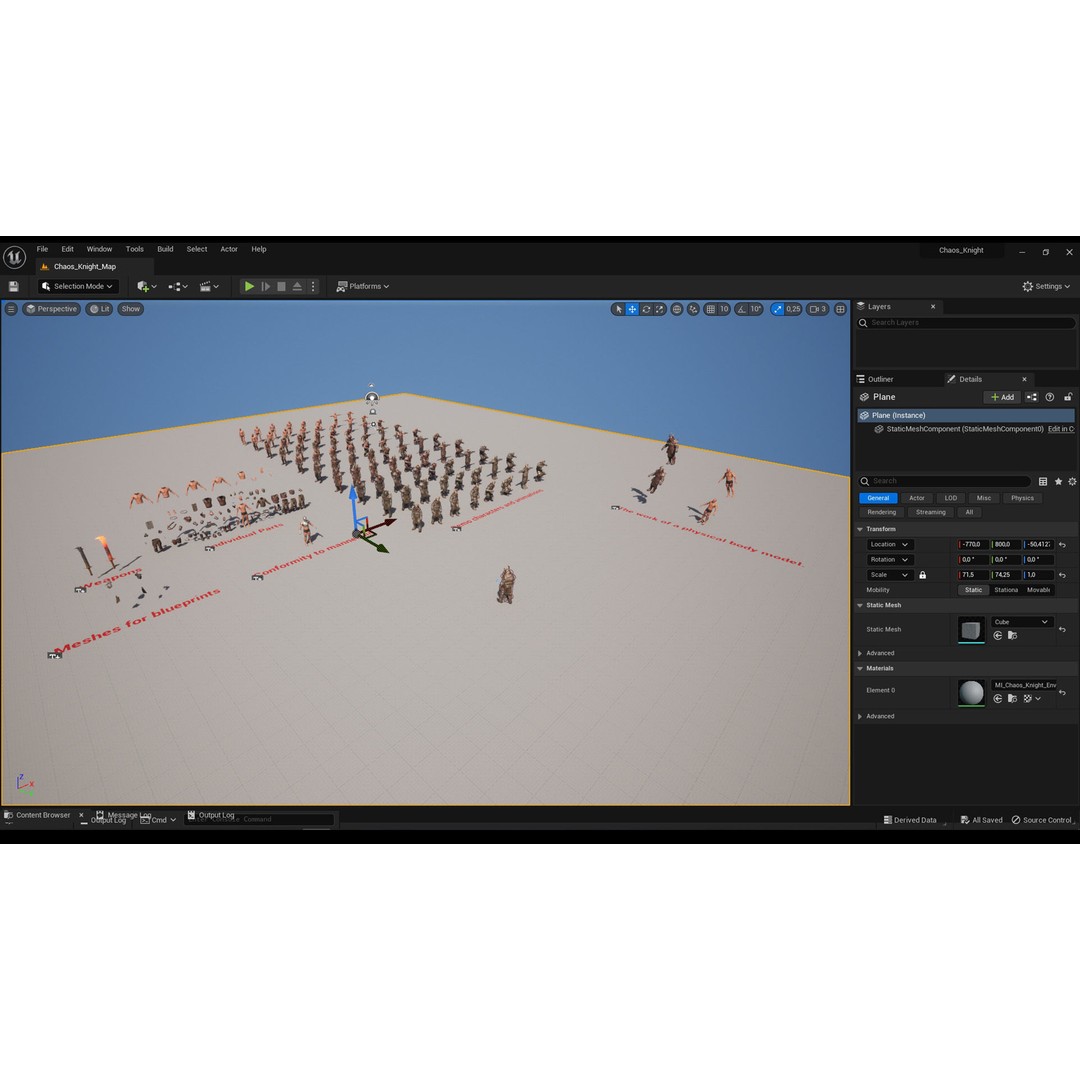1080x1080 pixels.
Task: Select the rotate gizmo tool
Action: coord(646,309)
